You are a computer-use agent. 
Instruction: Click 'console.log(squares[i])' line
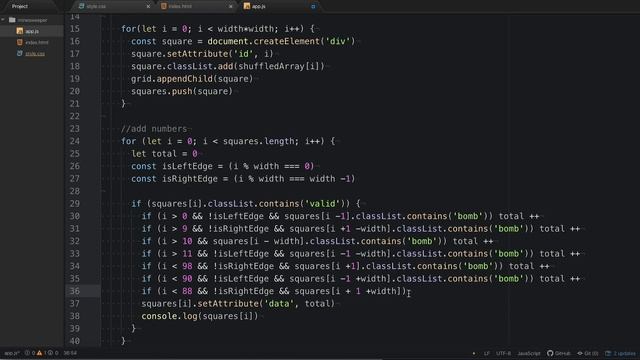point(200,316)
